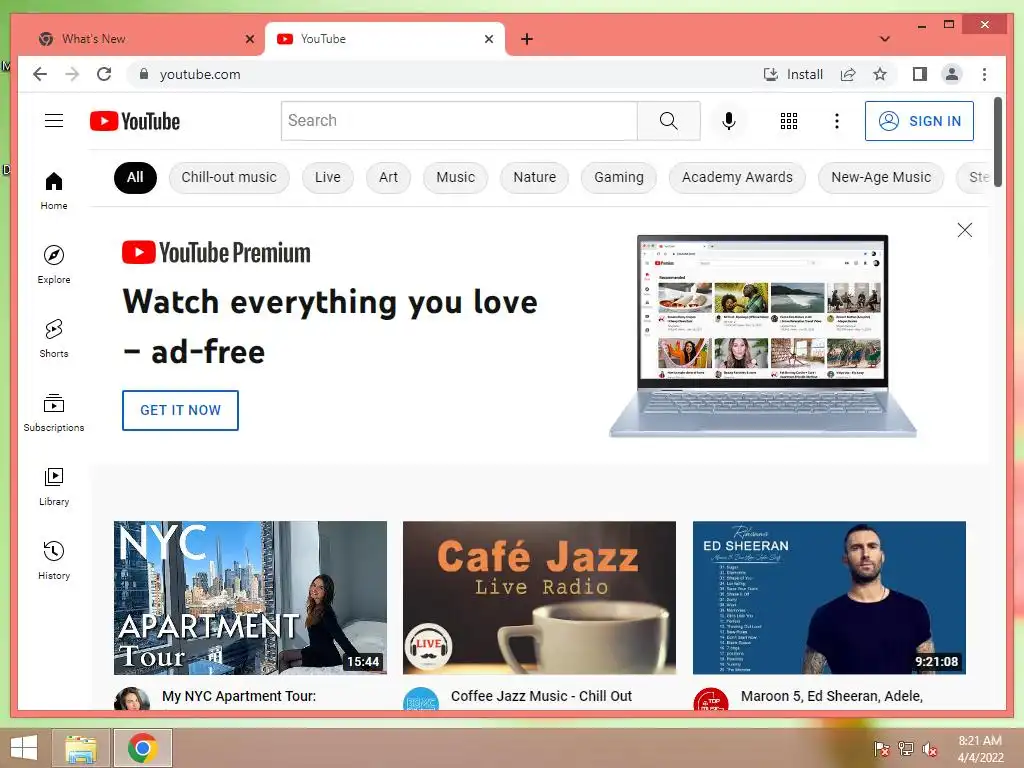The width and height of the screenshot is (1024, 768).
Task: Select the Art filter chip
Action: [389, 178]
